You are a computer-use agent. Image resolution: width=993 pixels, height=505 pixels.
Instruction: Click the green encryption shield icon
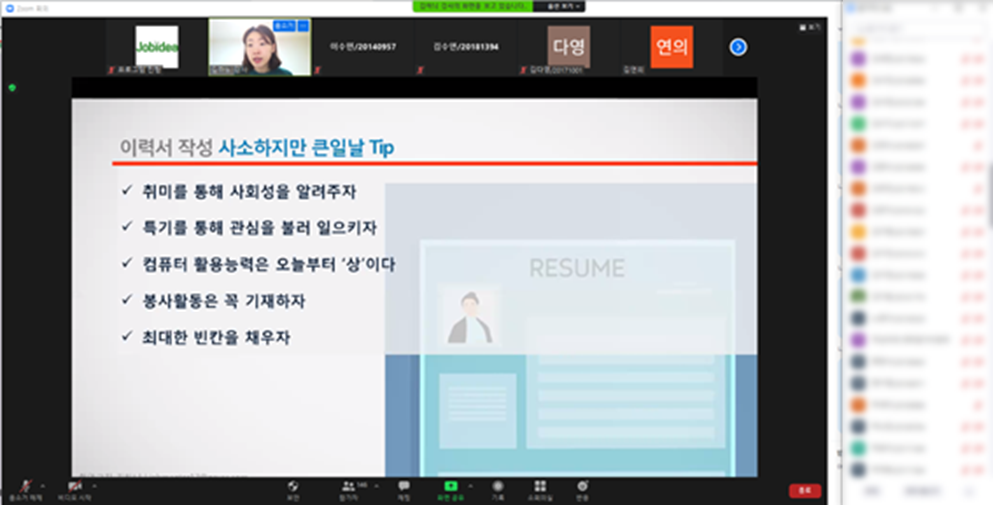point(12,88)
